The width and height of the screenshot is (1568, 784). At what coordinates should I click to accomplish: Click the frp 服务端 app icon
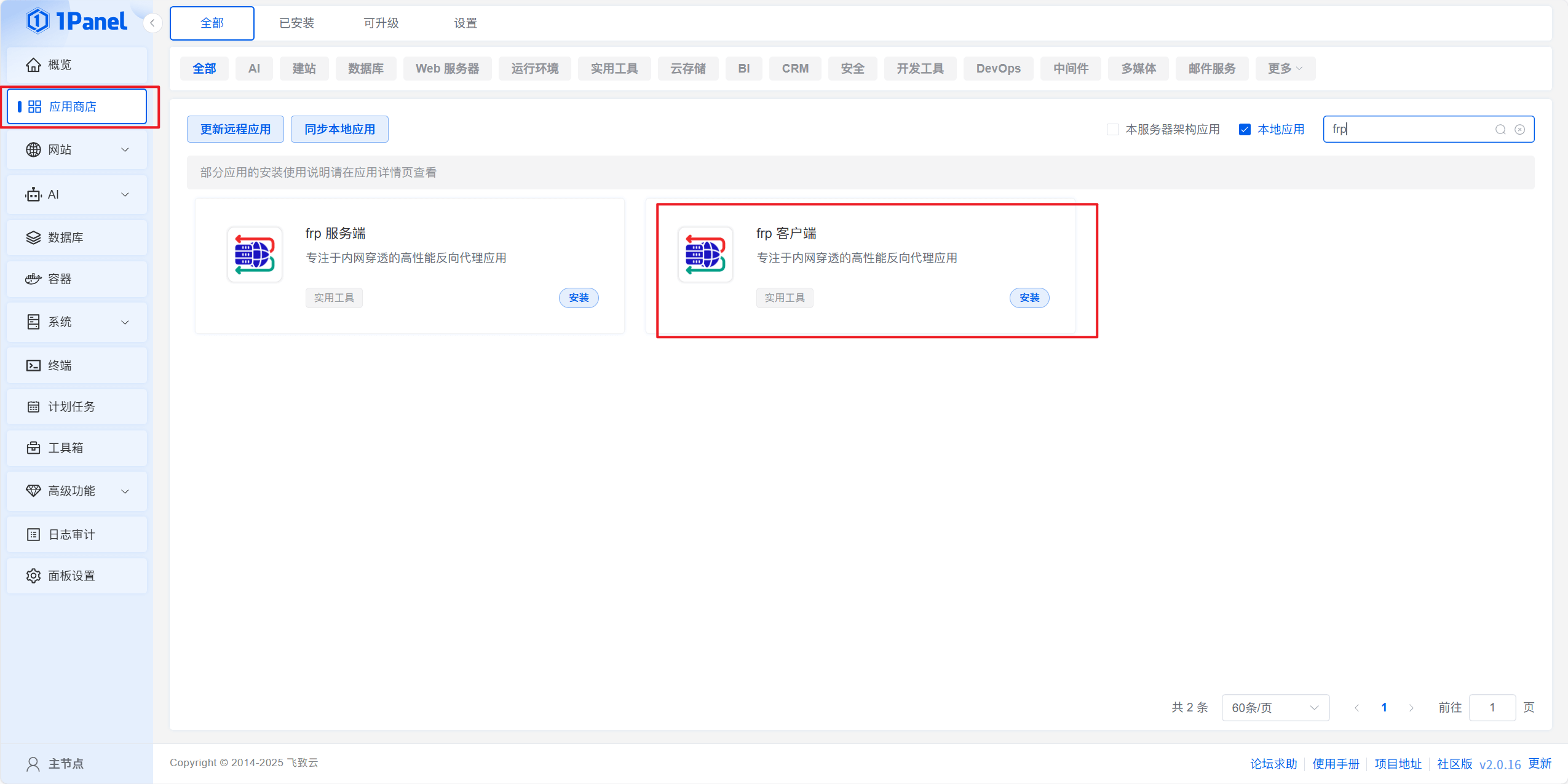[255, 255]
